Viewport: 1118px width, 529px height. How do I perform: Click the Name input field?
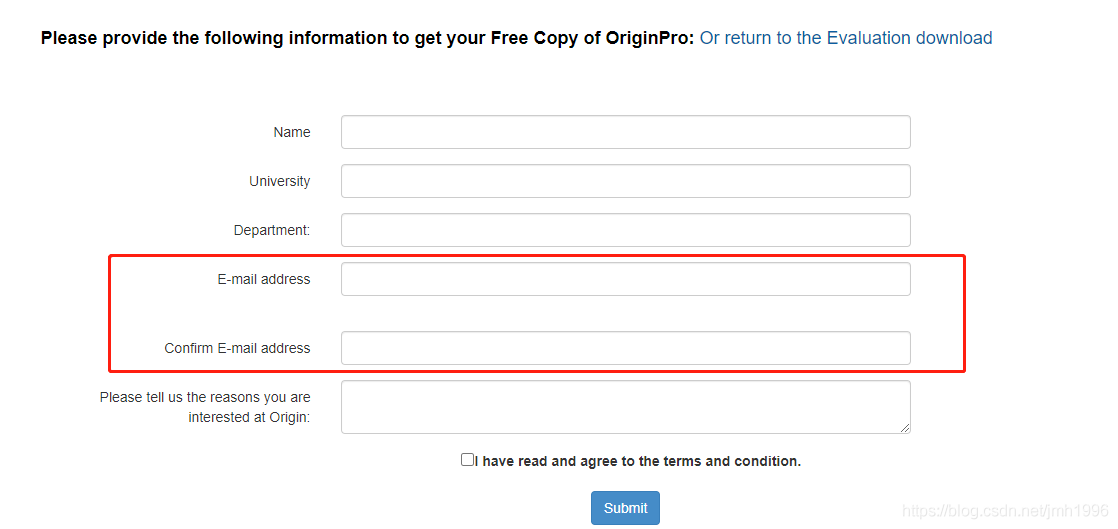pos(625,132)
